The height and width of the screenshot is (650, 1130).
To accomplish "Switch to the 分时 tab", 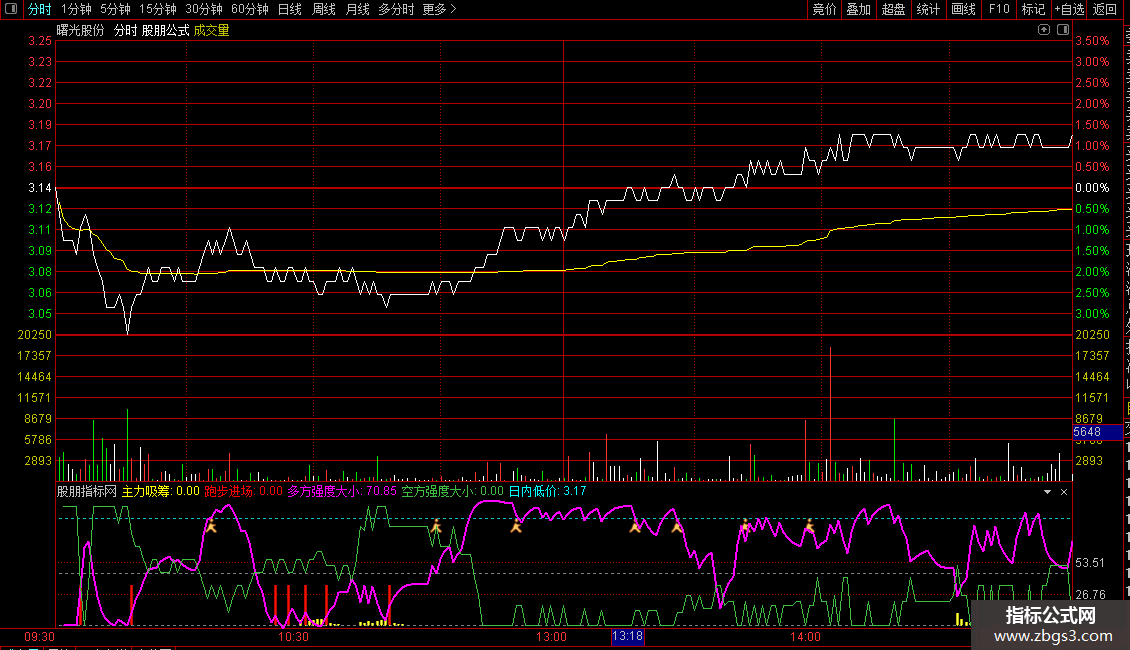I will [x=40, y=9].
